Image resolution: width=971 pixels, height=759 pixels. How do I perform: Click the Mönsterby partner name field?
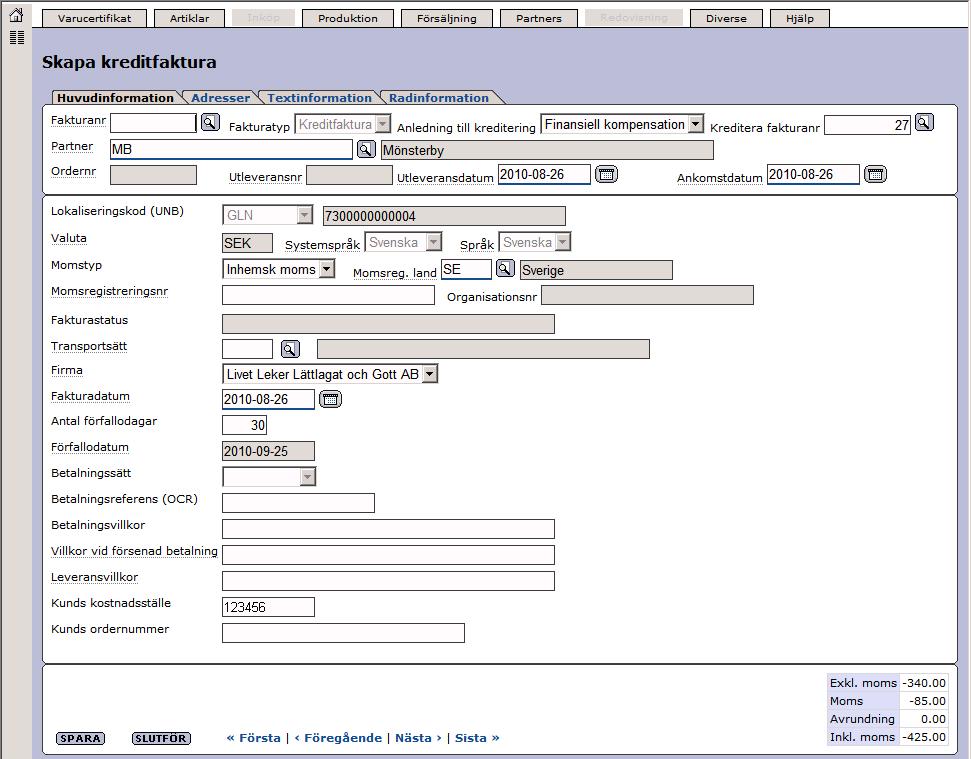[x=547, y=150]
